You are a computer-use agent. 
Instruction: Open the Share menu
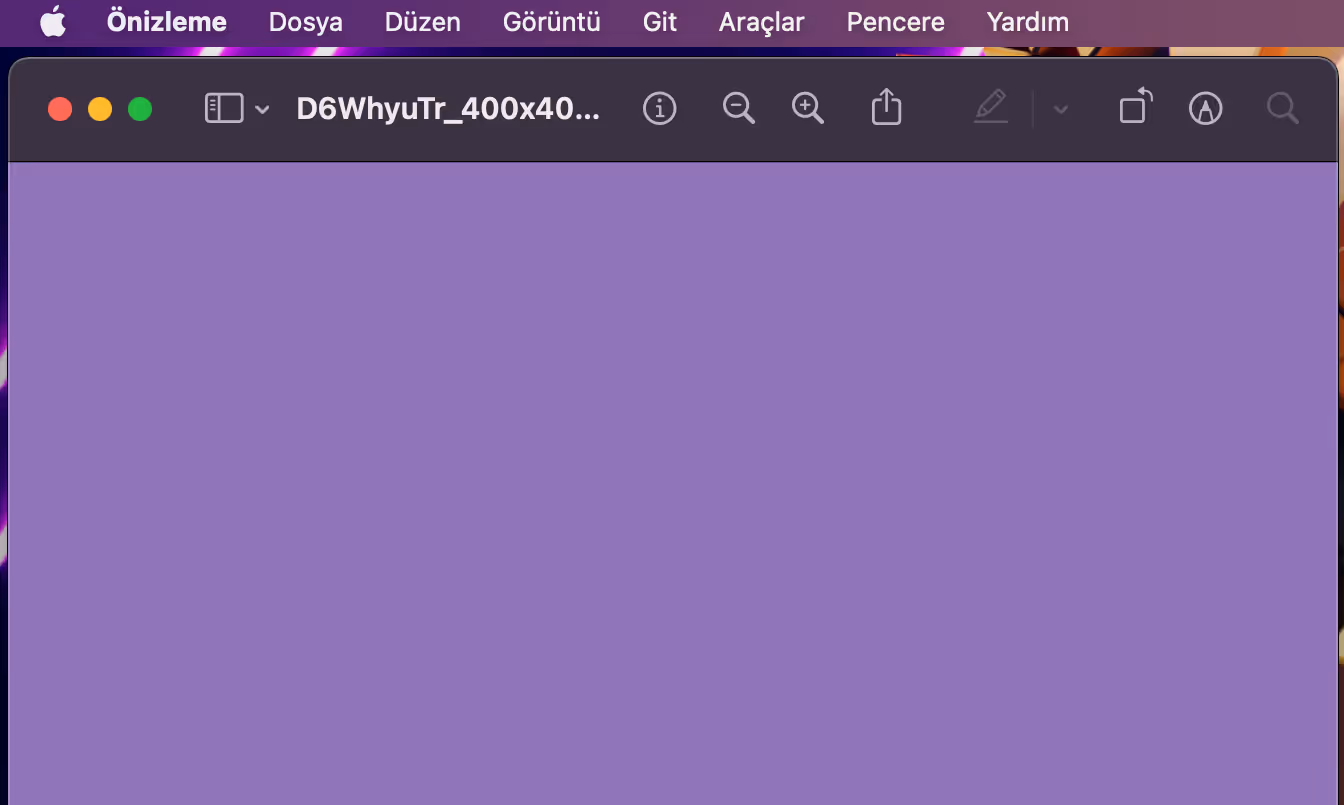point(886,108)
